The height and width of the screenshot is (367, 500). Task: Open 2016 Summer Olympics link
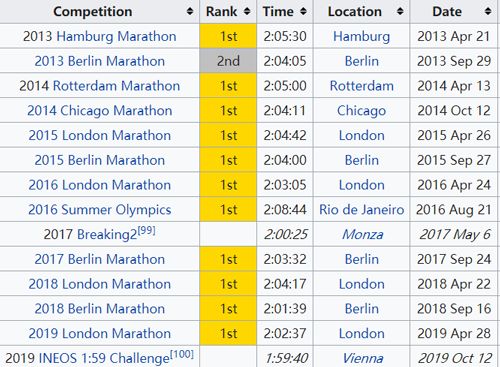point(100,210)
